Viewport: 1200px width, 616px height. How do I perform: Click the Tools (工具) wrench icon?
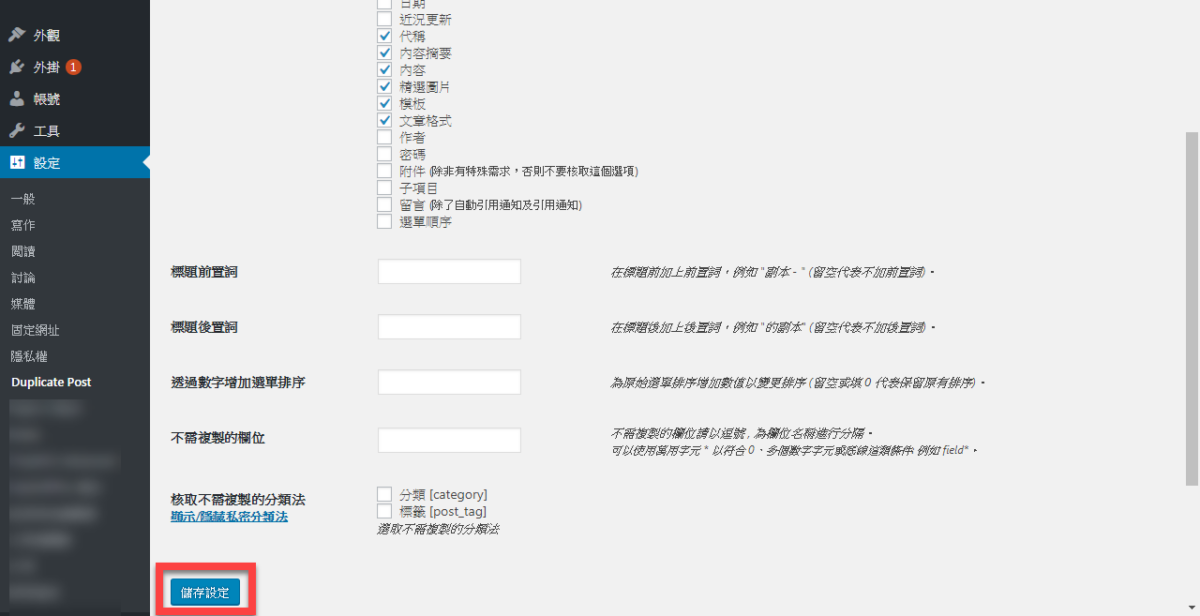coord(17,131)
